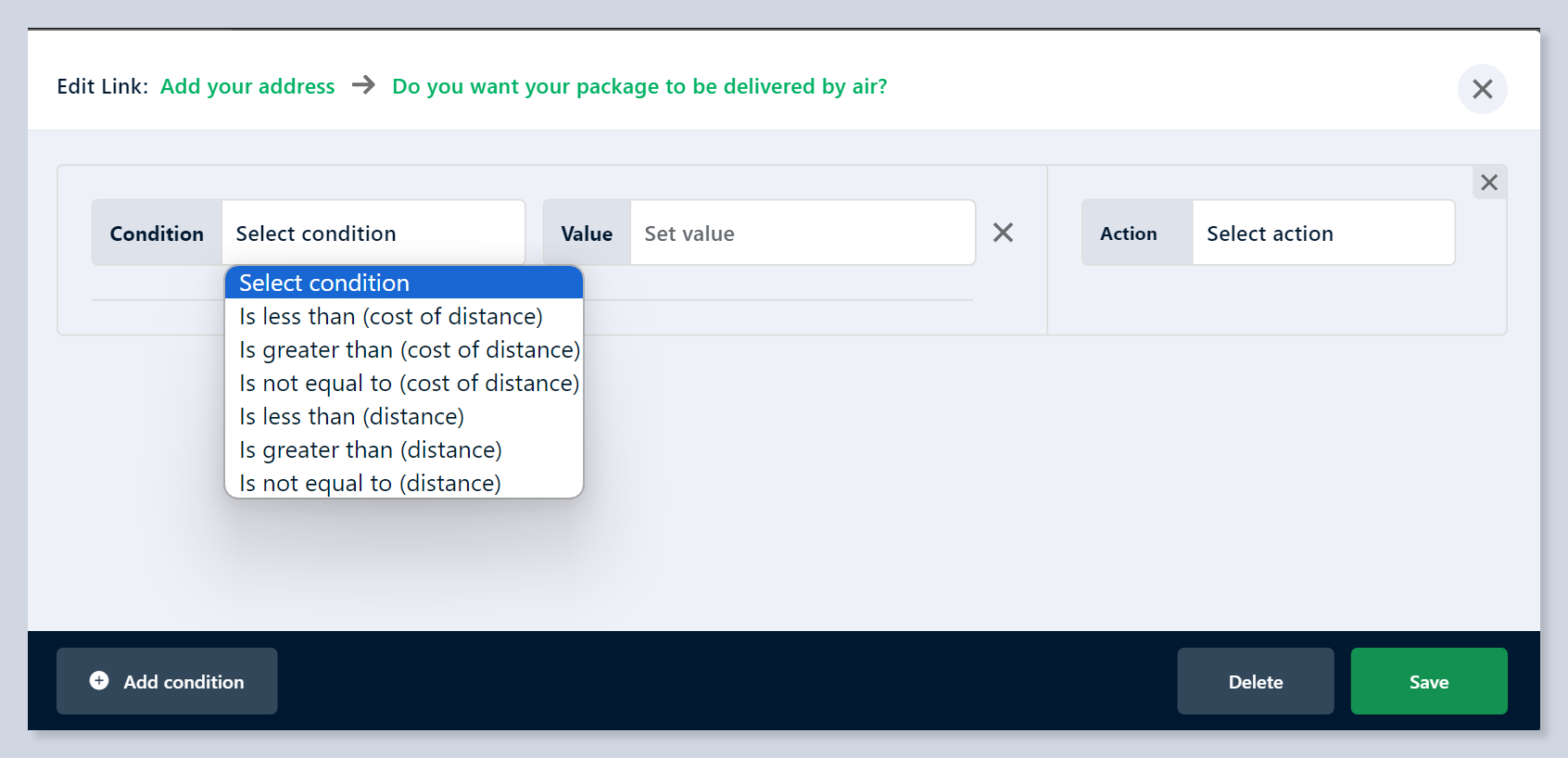Viewport: 1568px width, 758px height.
Task: Open the Select action dropdown
Action: (1322, 234)
